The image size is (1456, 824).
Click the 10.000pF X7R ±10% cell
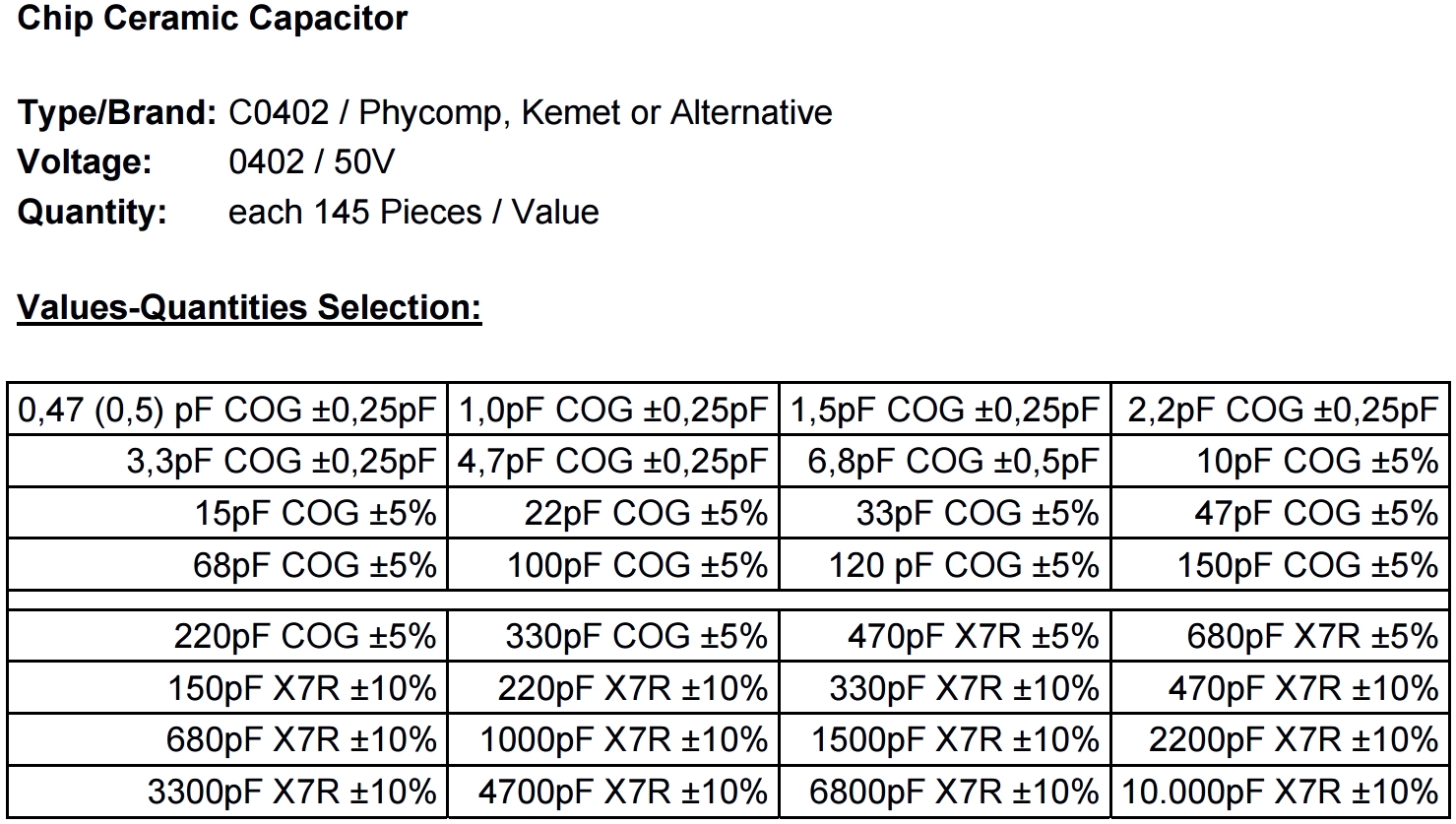pos(1280,792)
